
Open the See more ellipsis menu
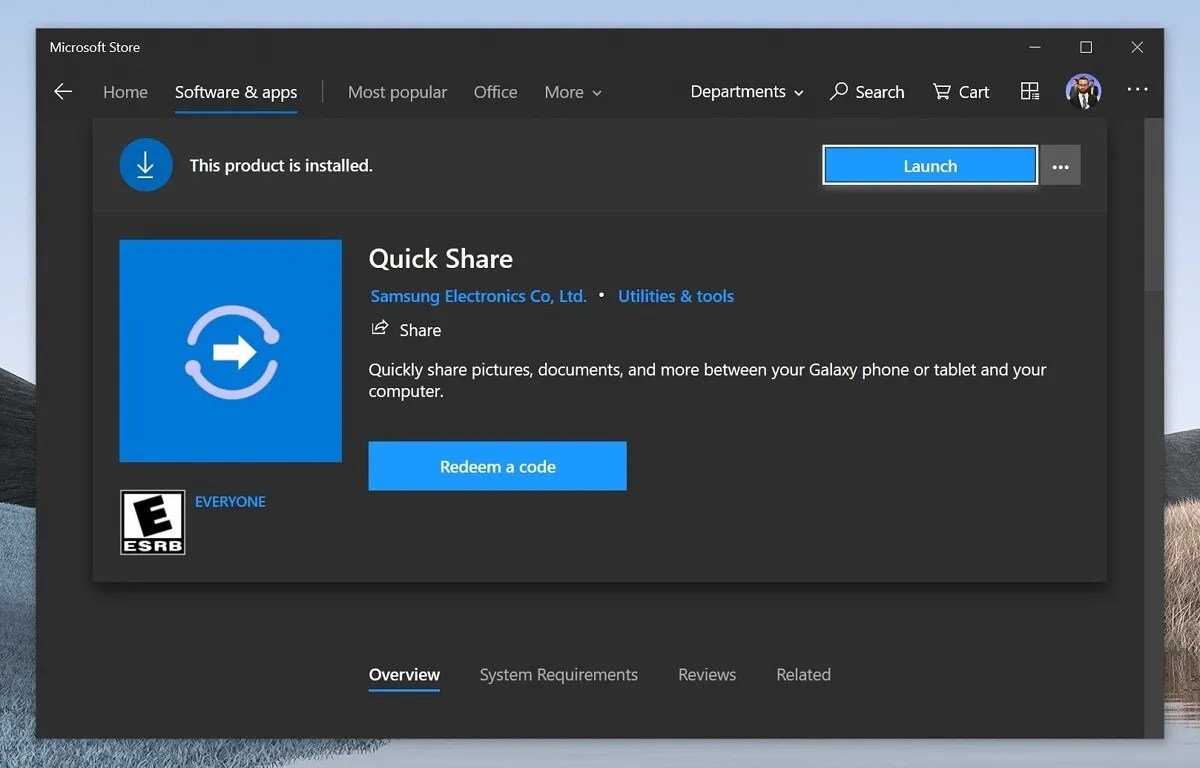[1137, 90]
